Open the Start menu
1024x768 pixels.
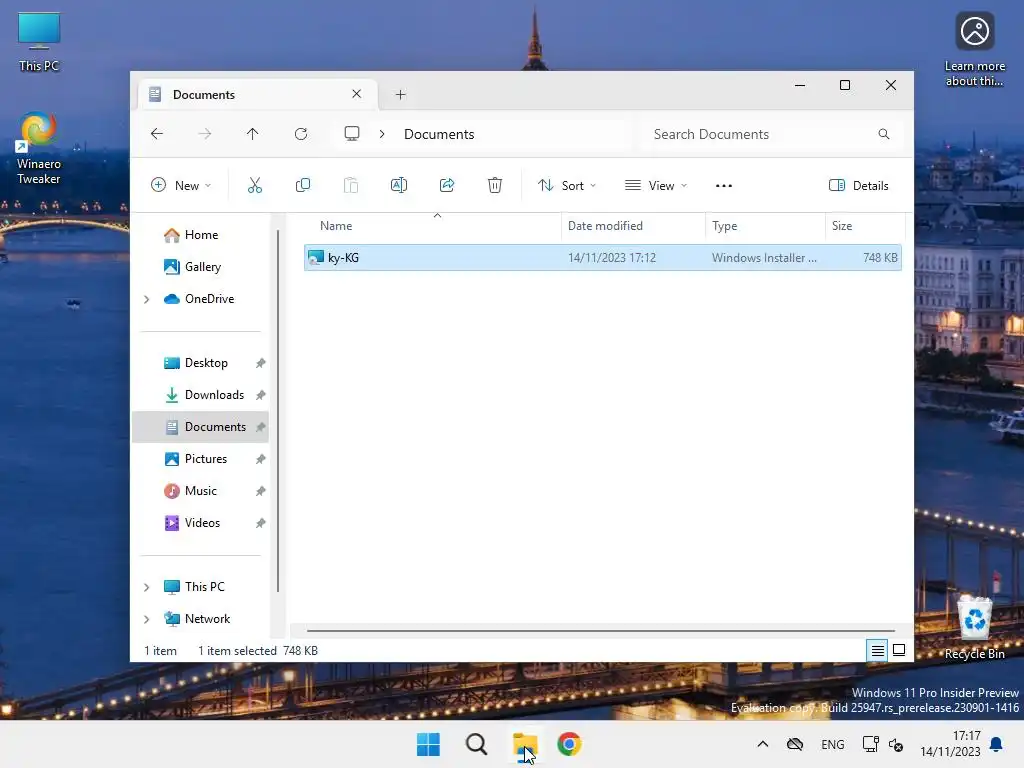(428, 744)
